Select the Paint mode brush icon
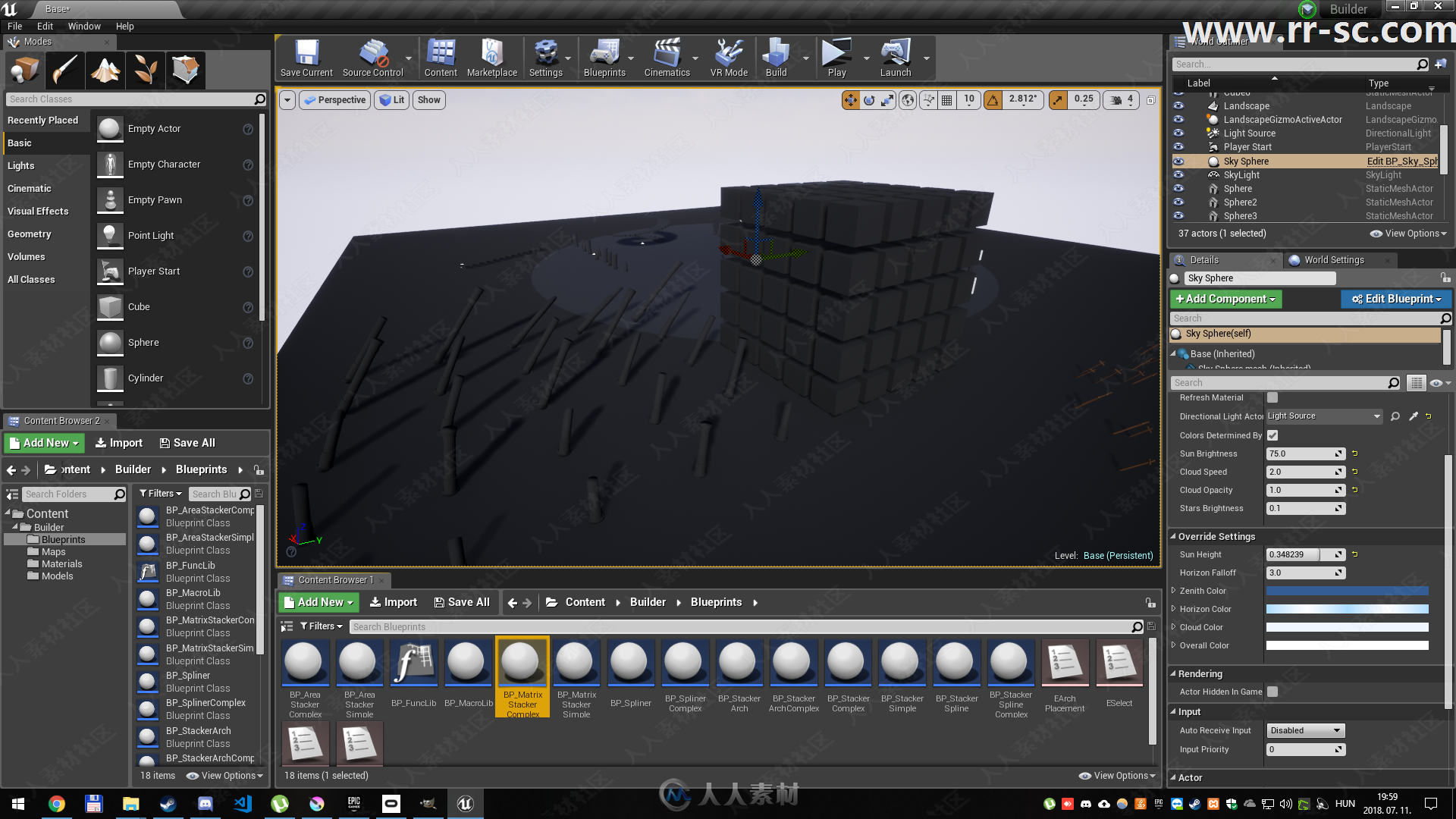This screenshot has height=819, width=1456. point(64,70)
